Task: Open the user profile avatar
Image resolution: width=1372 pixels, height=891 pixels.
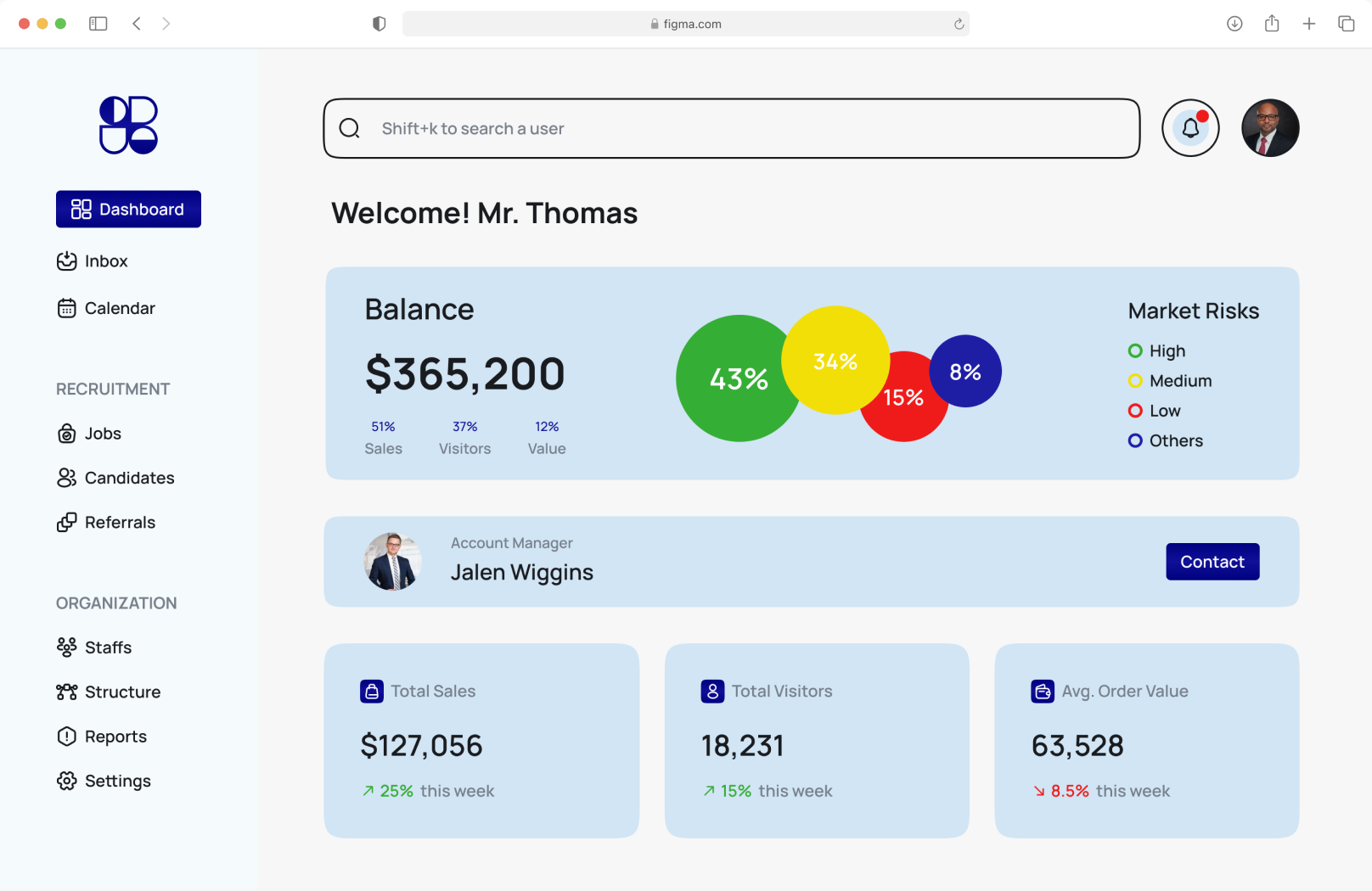Action: [x=1270, y=128]
